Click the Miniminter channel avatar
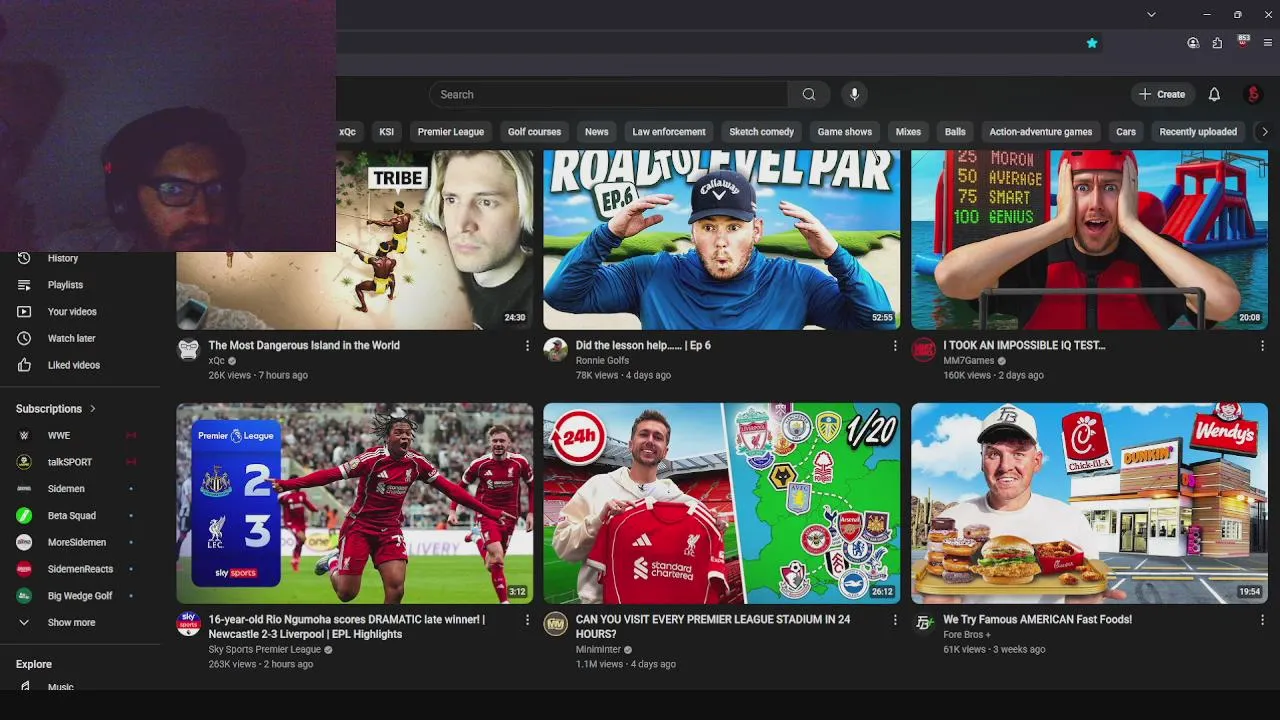1280x720 pixels. [555, 624]
